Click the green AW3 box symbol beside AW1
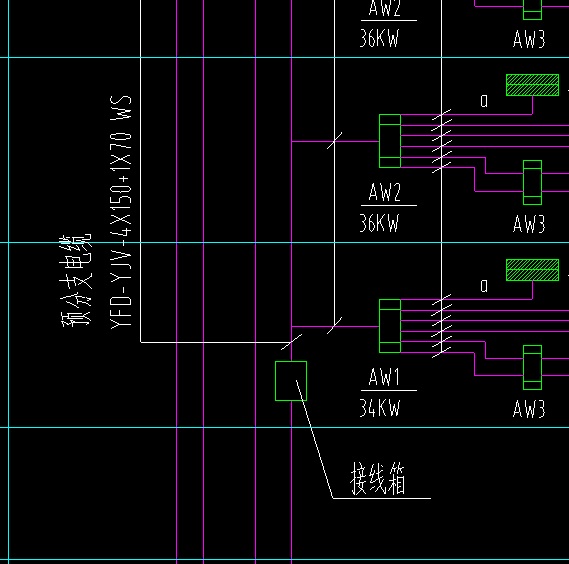Screen dimensions: 569x564 click(532, 367)
